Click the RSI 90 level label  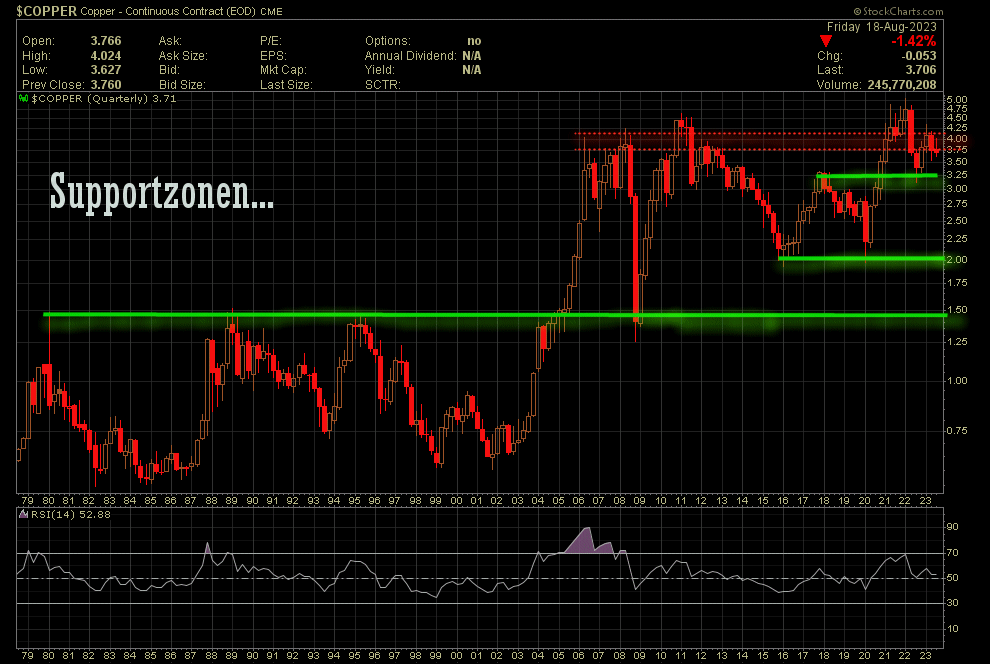[952, 527]
